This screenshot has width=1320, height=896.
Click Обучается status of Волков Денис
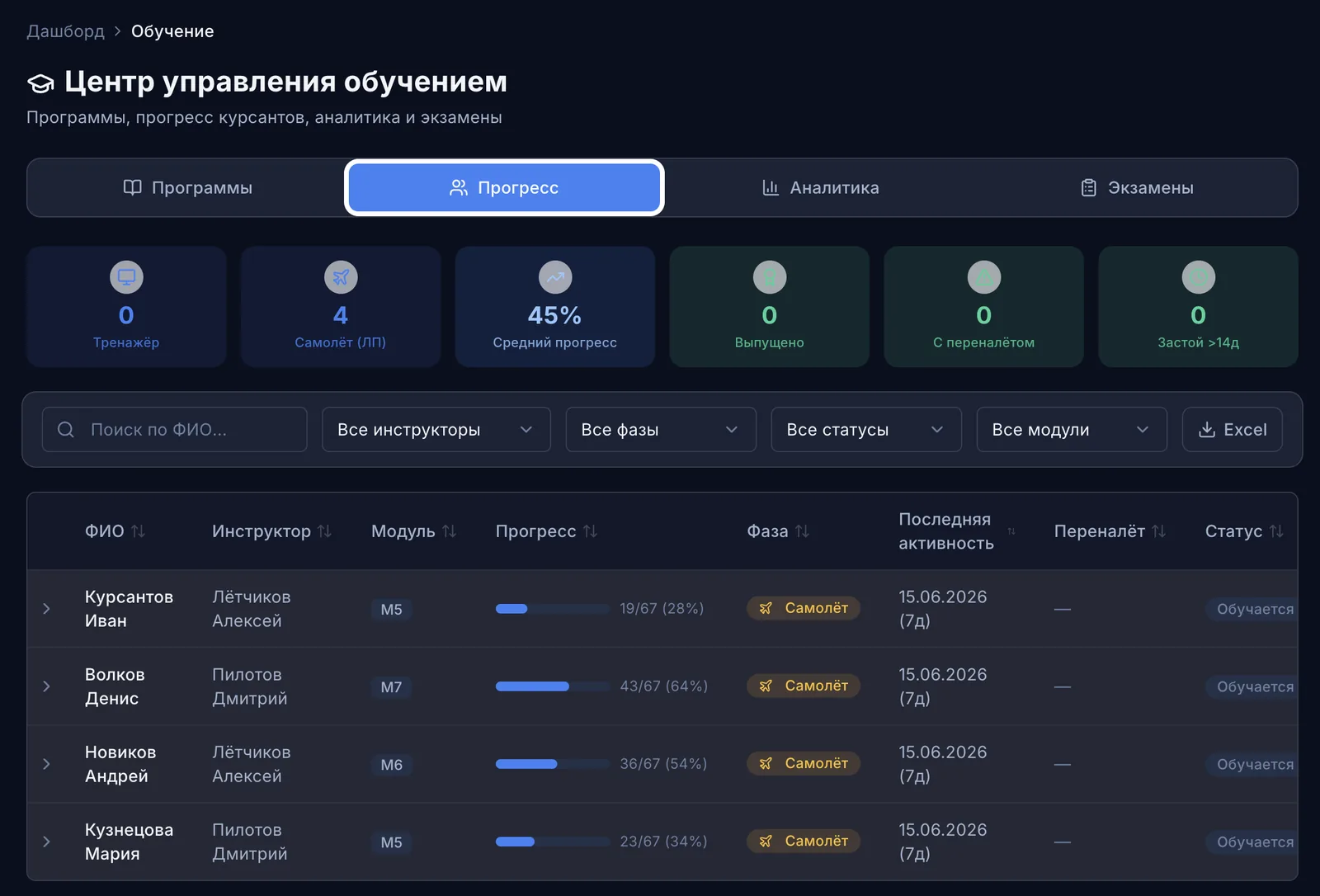pos(1252,686)
